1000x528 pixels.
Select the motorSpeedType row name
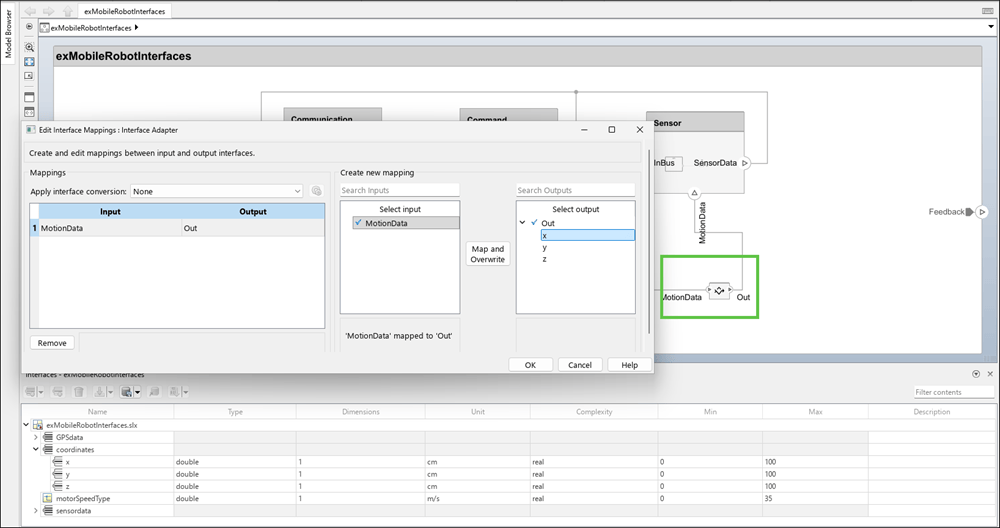pyautogui.click(x=83, y=498)
